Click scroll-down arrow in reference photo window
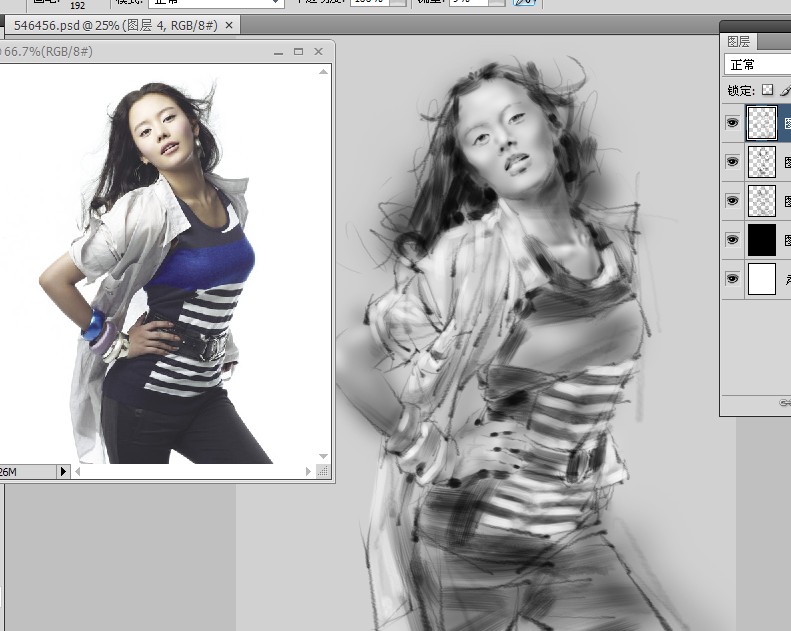Viewport: 791px width, 631px height. click(323, 456)
